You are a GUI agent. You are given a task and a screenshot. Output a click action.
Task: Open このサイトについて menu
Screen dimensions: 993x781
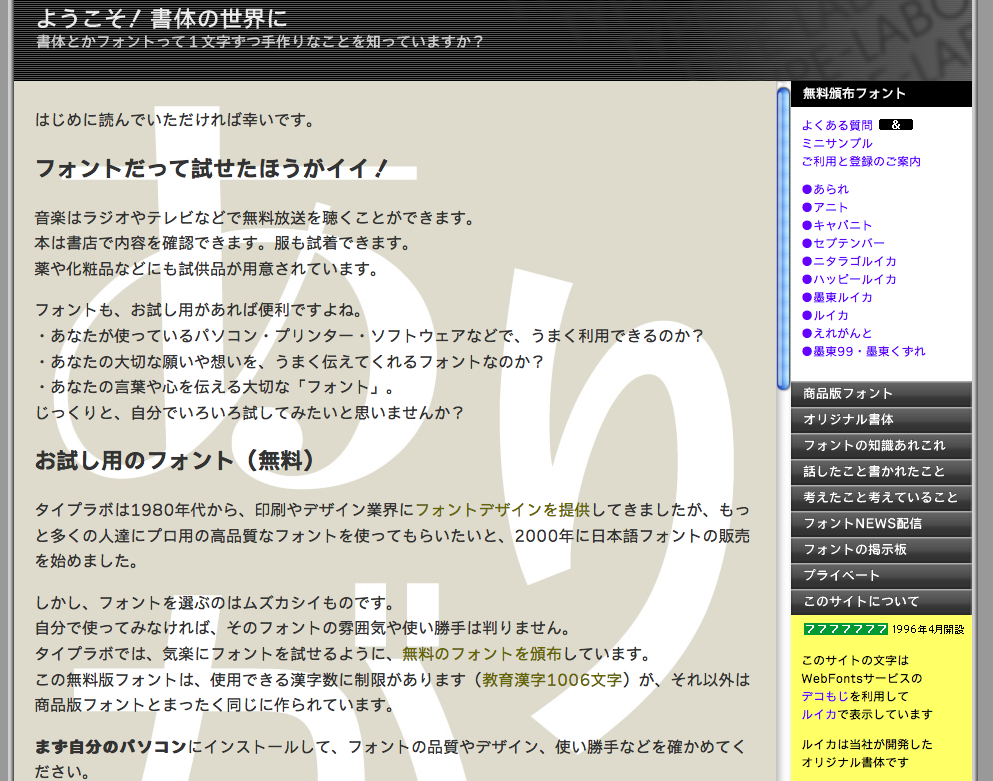(881, 602)
